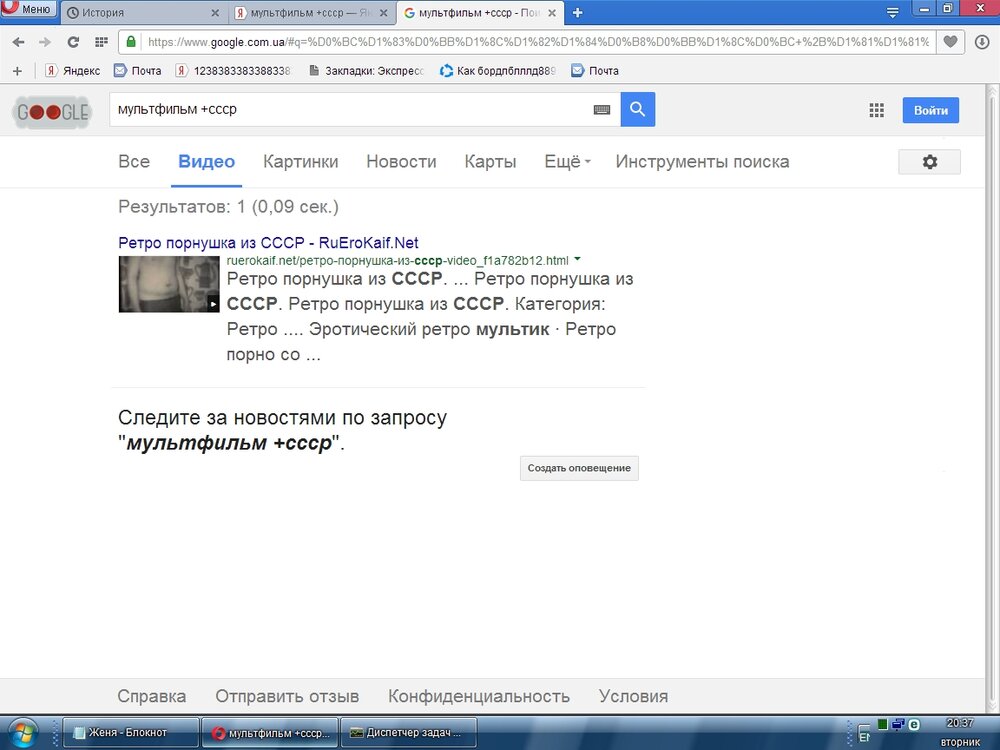Open the Конфиденциальность footer link
The height and width of the screenshot is (750, 1000).
click(x=479, y=696)
